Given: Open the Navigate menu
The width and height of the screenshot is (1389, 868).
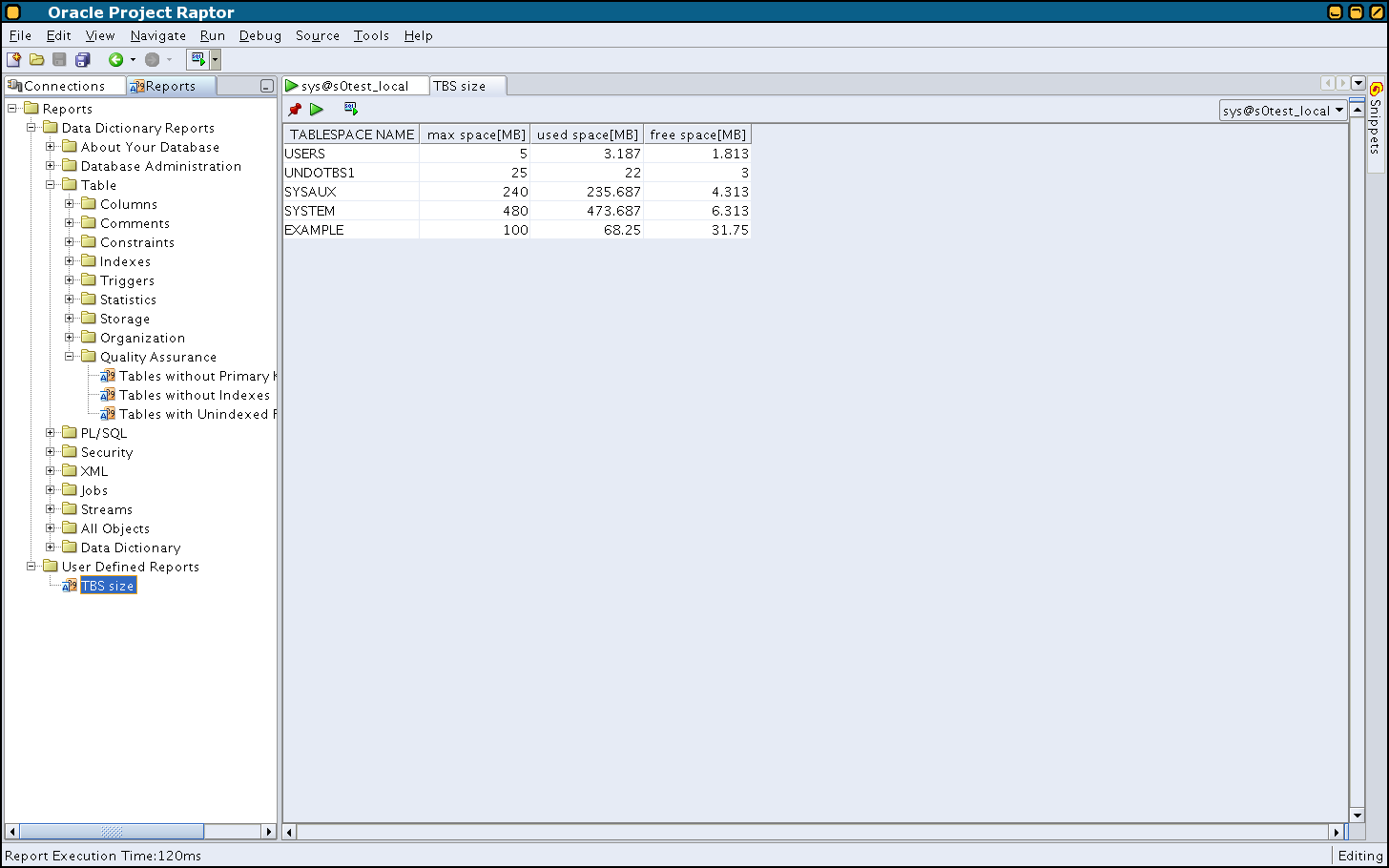Looking at the screenshot, I should click(158, 35).
